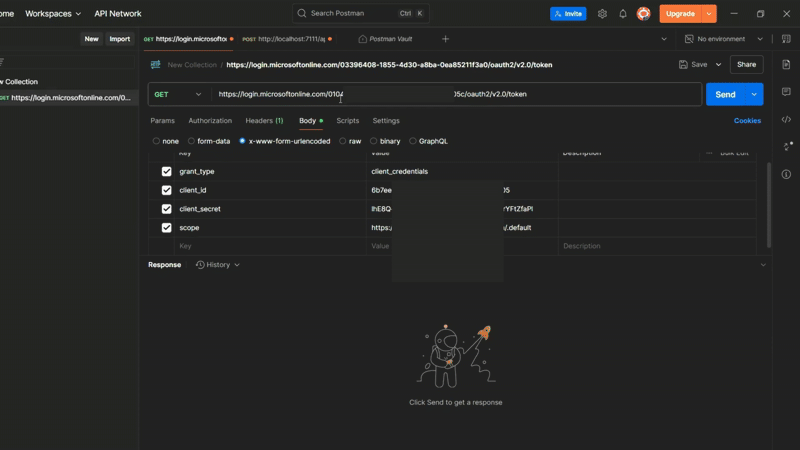This screenshot has width=800, height=450.
Task: Click the empty Key field in new row
Action: [270, 246]
